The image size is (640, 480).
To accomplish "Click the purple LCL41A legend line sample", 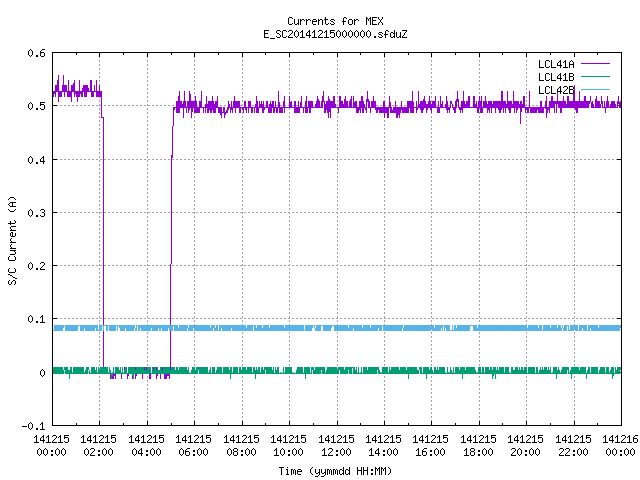I will [595, 64].
